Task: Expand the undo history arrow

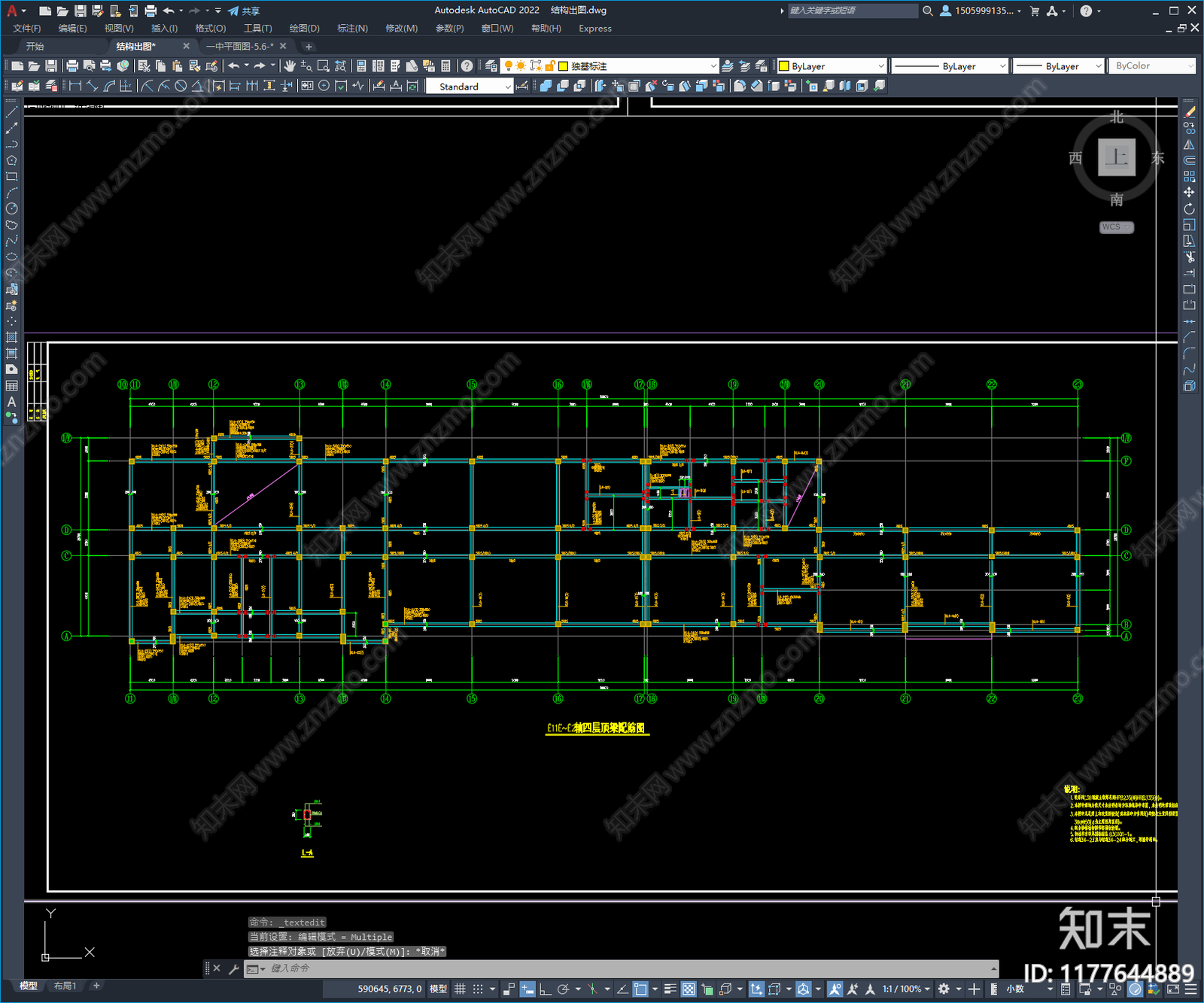Action: click(246, 66)
